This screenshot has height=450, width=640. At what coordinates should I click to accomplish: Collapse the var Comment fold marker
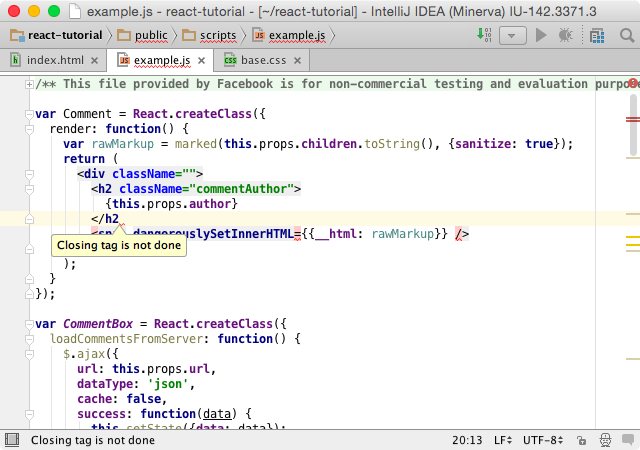click(29, 114)
